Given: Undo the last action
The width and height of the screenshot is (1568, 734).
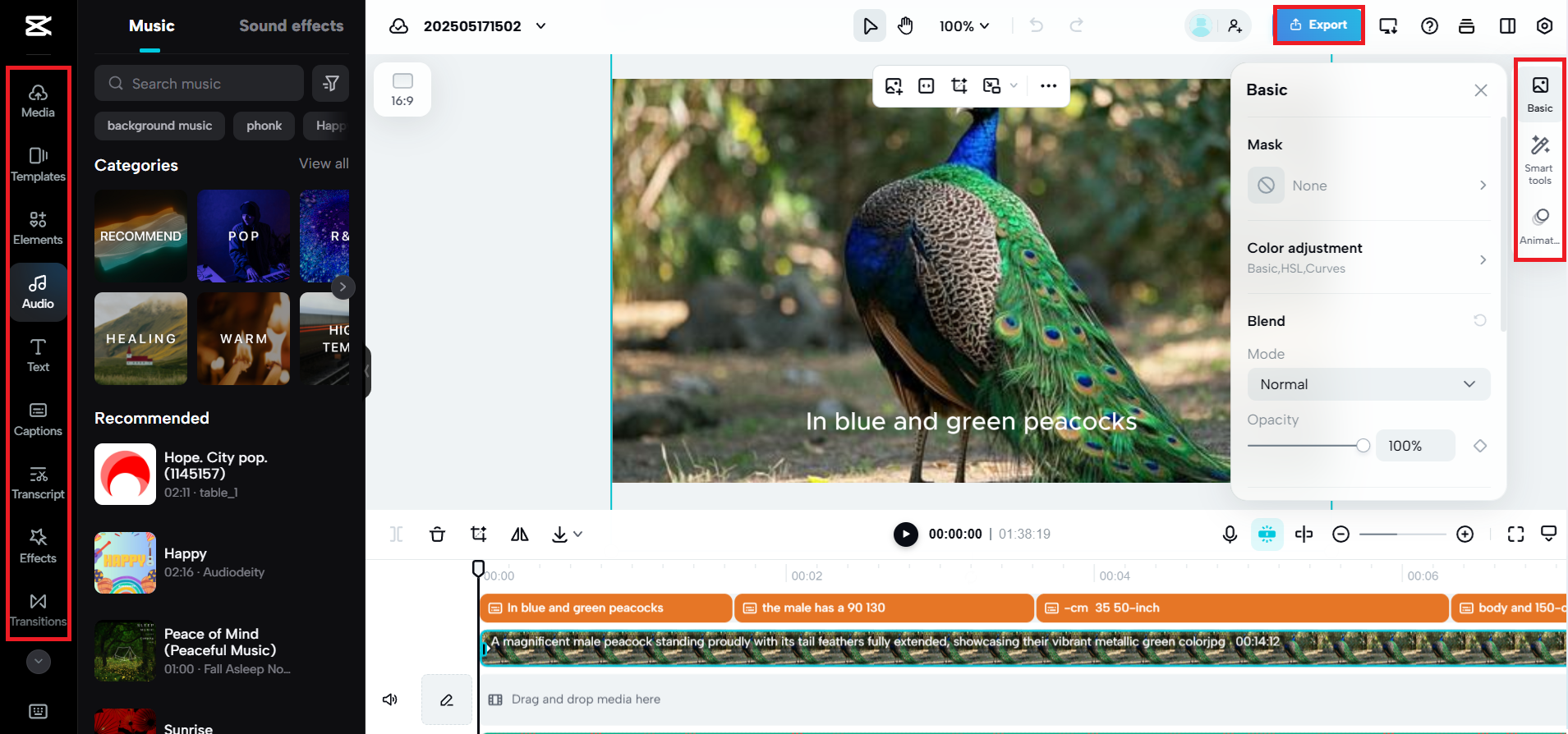Looking at the screenshot, I should (x=1037, y=26).
